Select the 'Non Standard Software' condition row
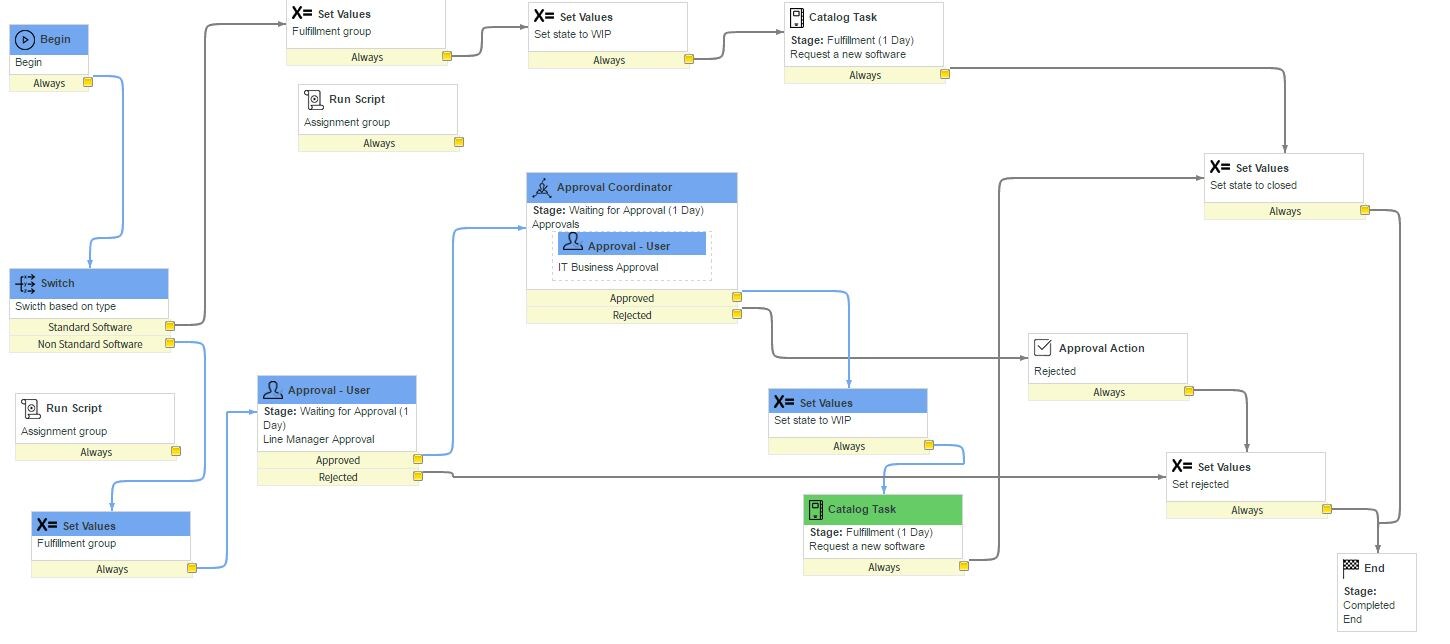The height and width of the screenshot is (644, 1450). [89, 344]
